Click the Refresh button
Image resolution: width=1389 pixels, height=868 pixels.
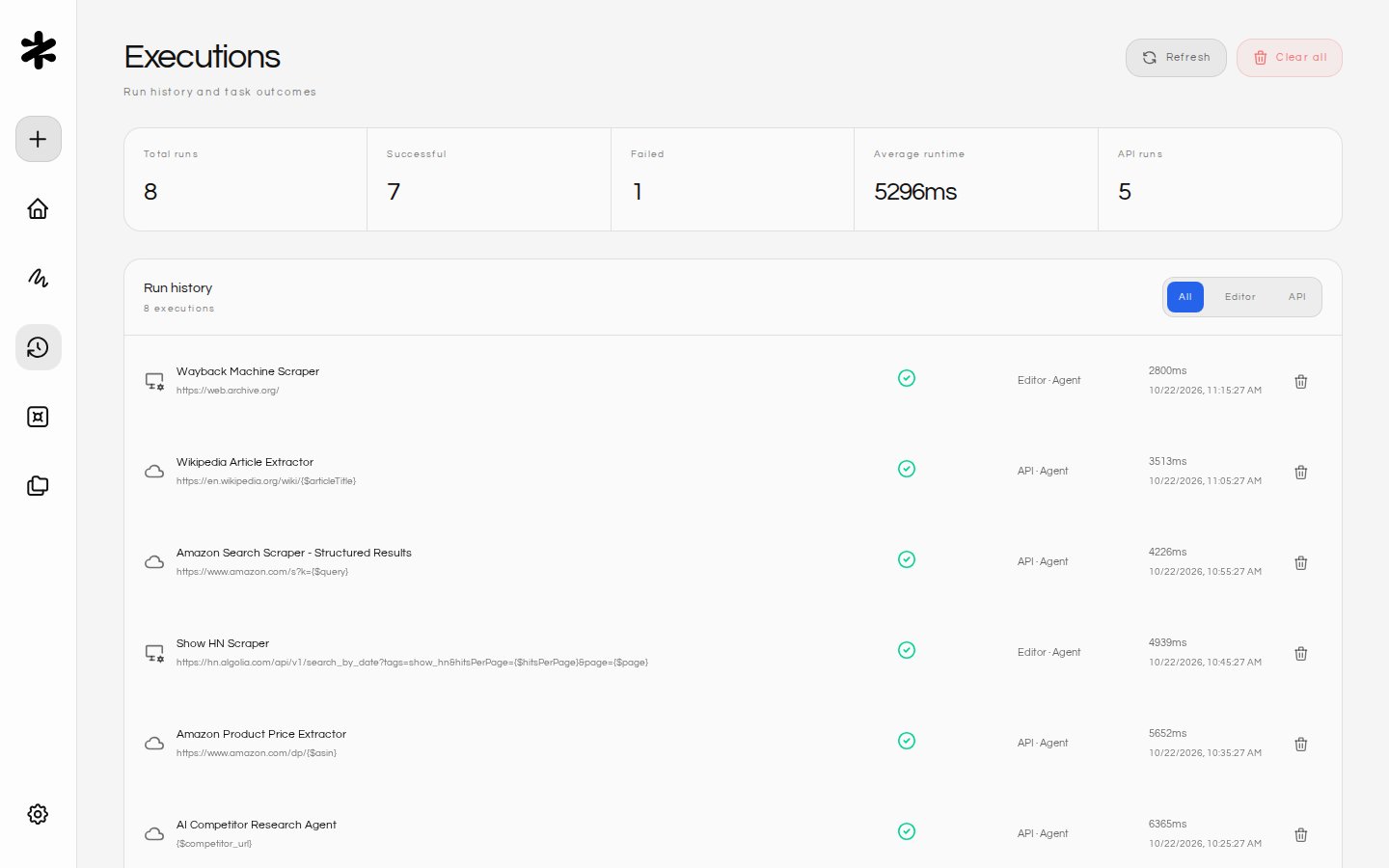click(1176, 58)
